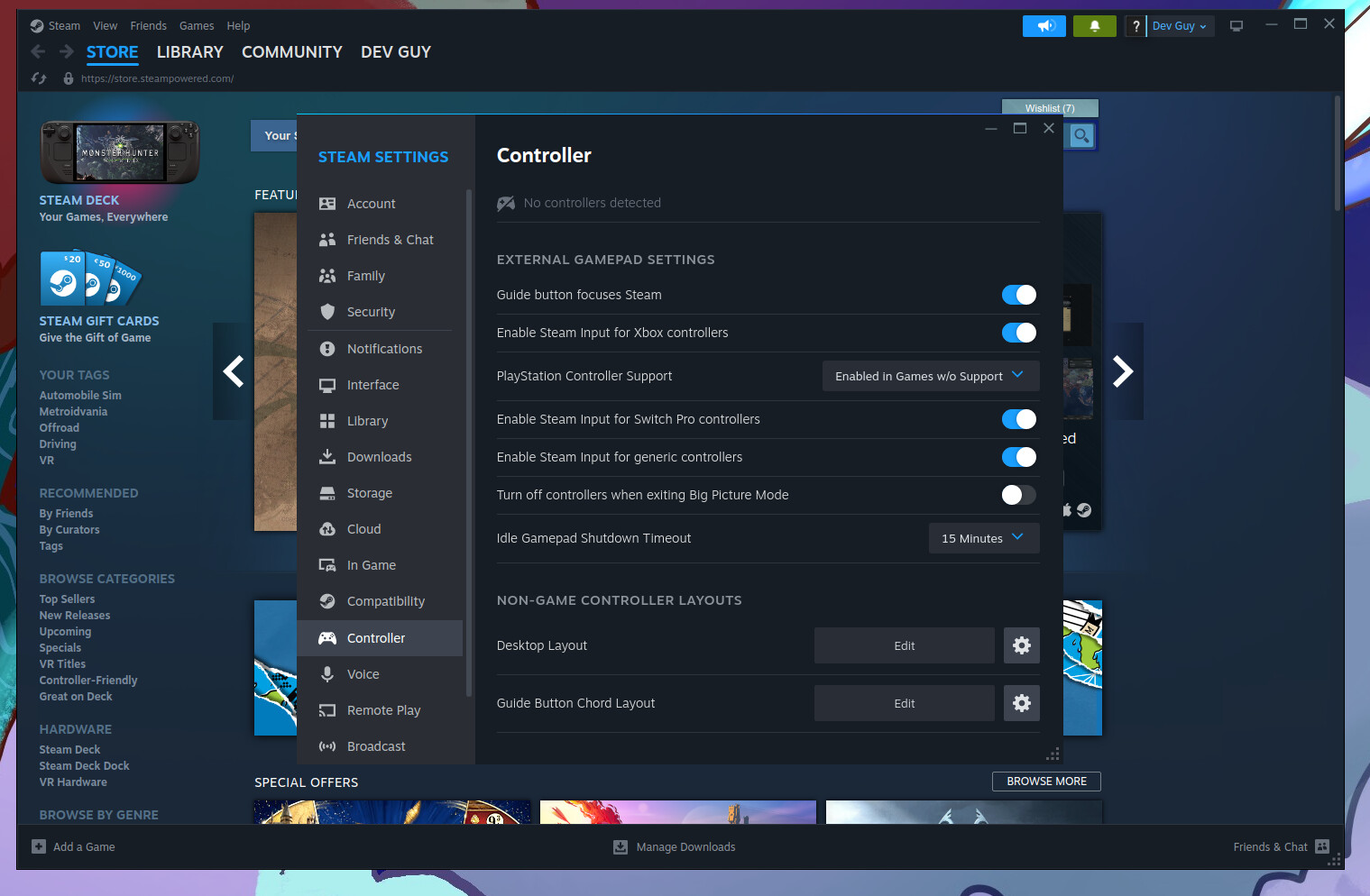Screen dimensions: 1370x896
Task: Click the settings sidebar scrollbar
Action: tap(469, 443)
